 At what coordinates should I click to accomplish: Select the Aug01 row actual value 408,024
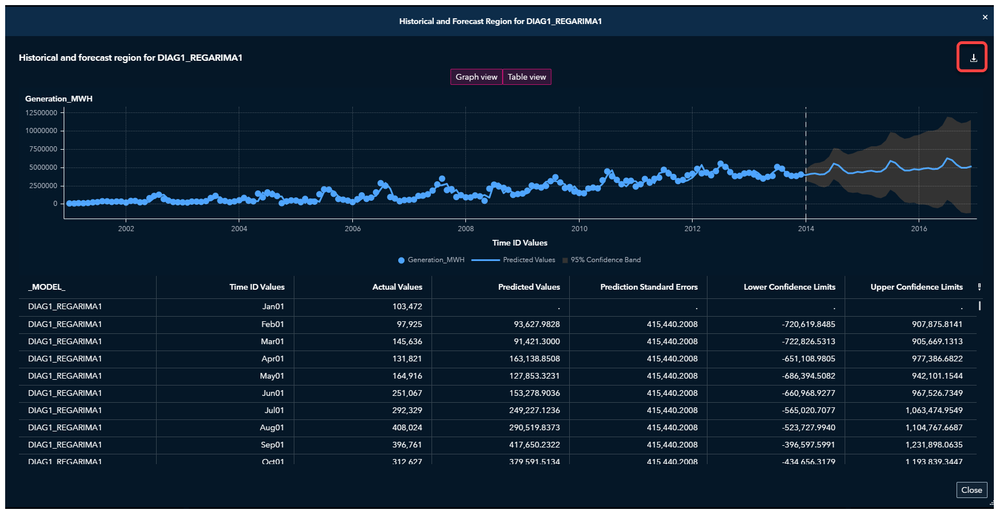click(x=406, y=427)
